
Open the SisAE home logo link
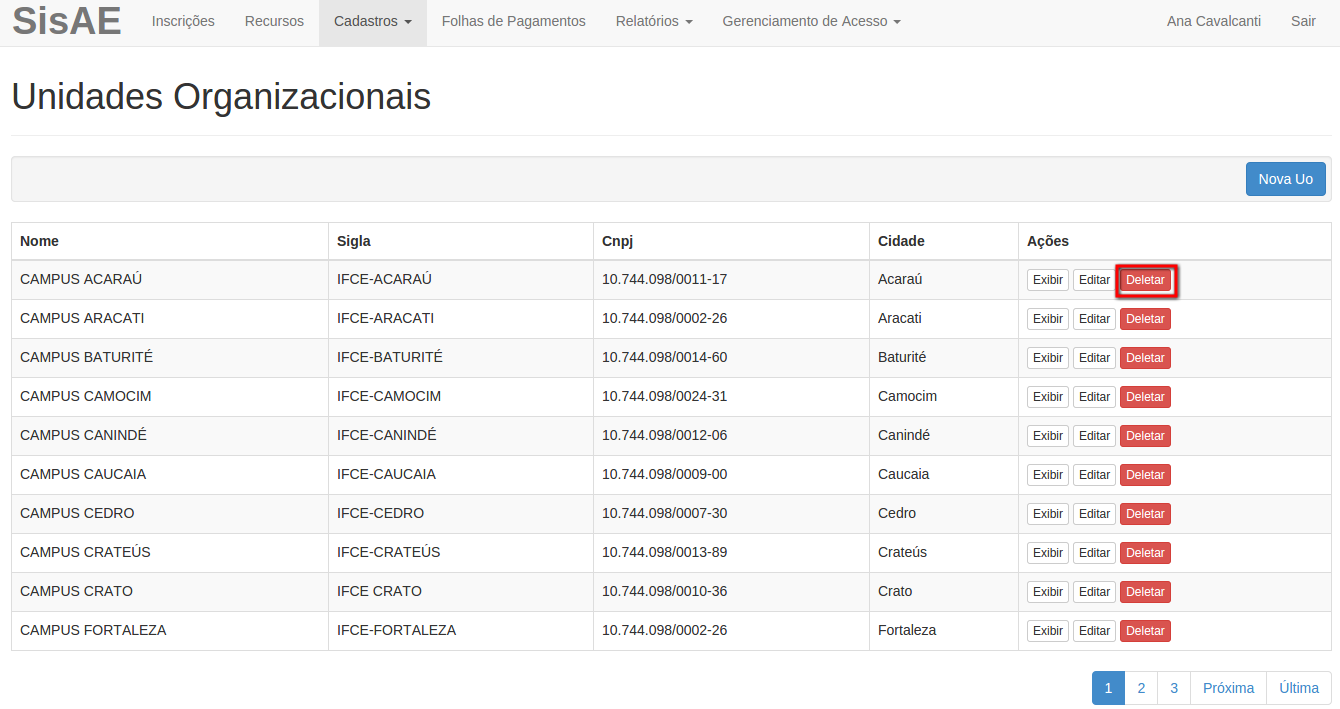(67, 21)
